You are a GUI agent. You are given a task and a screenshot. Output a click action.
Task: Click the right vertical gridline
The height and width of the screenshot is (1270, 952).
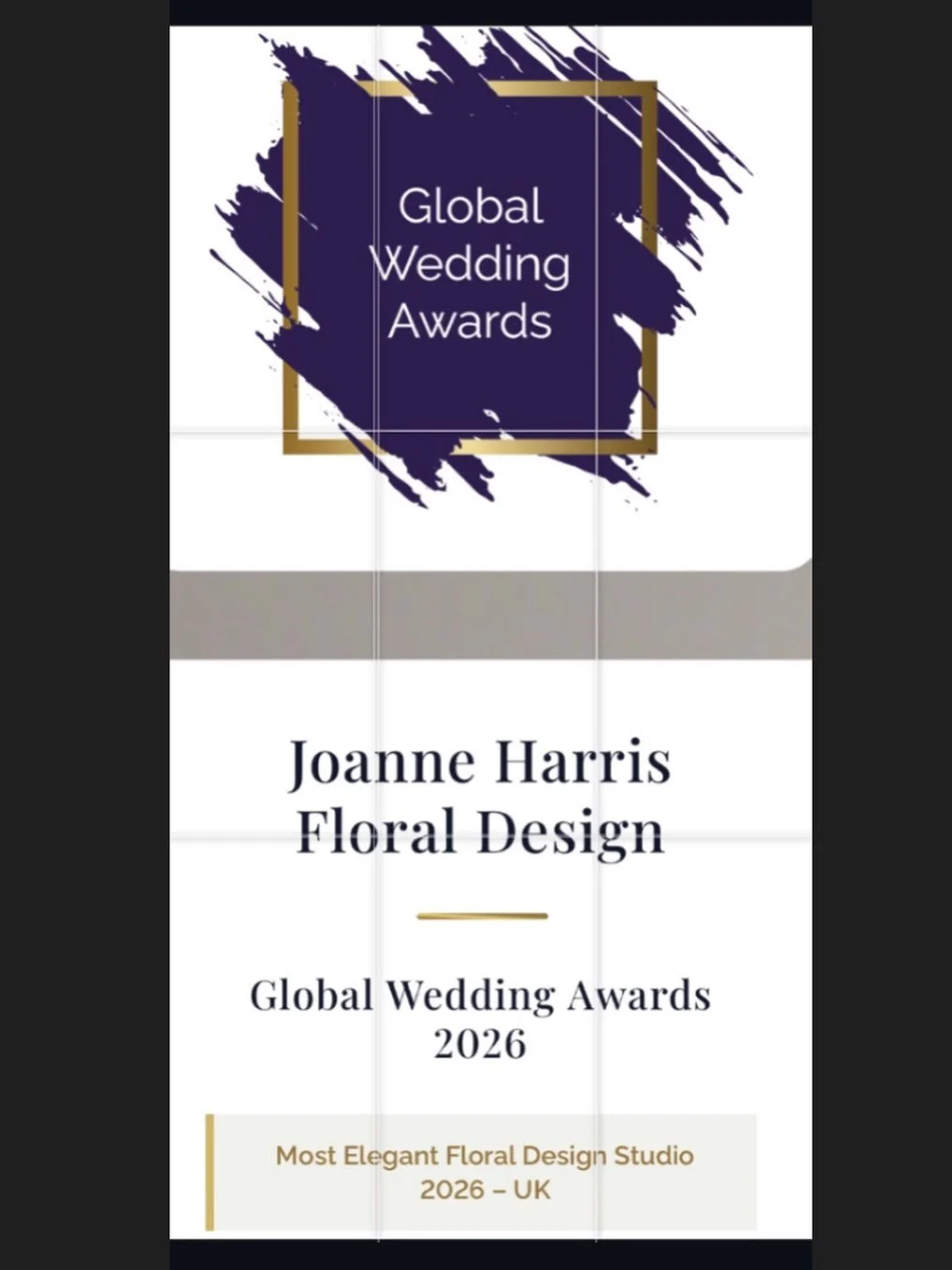click(596, 712)
